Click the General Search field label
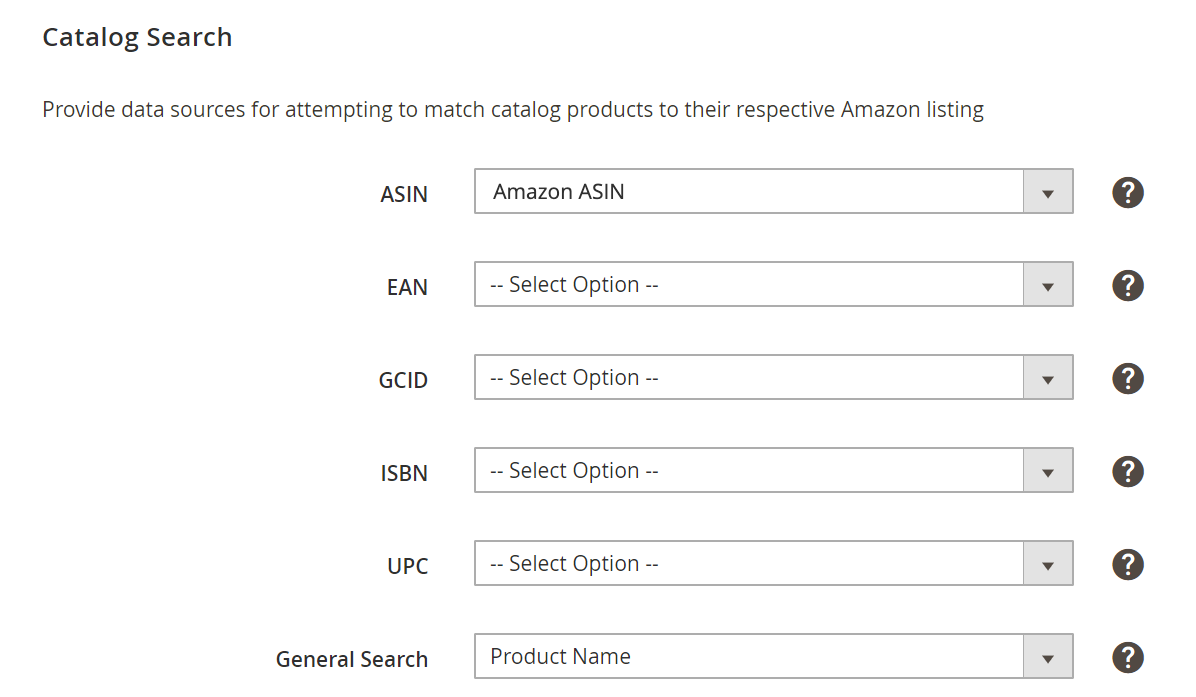The height and width of the screenshot is (697, 1196). 352,659
